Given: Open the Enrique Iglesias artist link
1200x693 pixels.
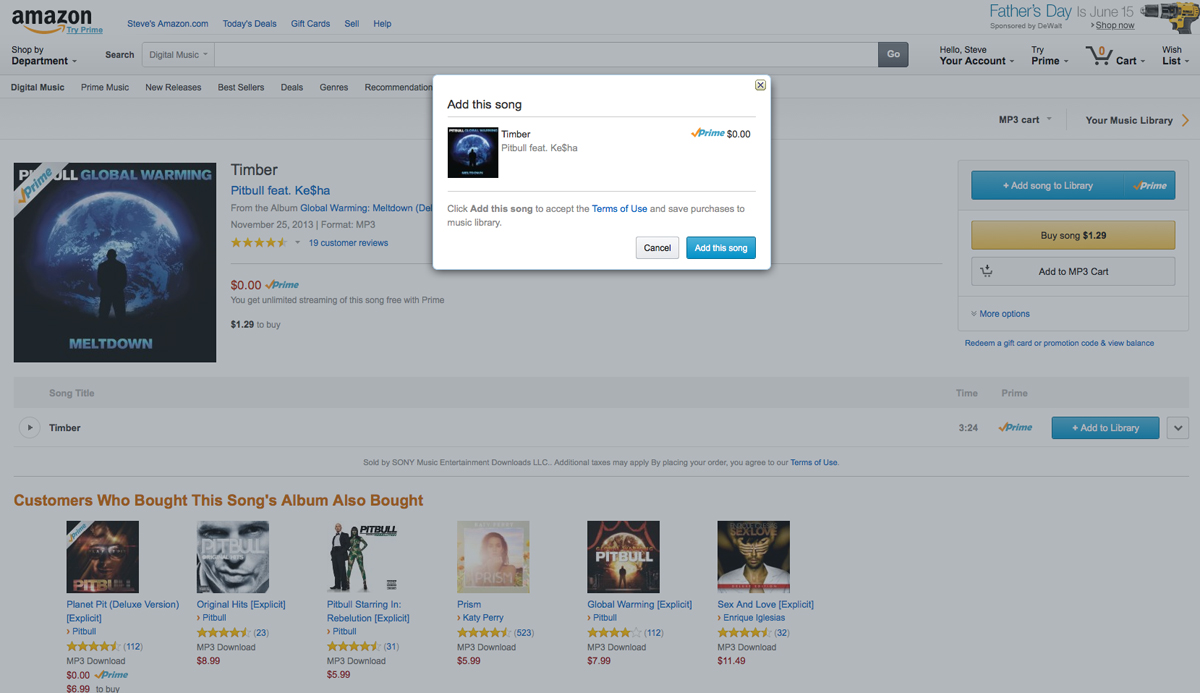Looking at the screenshot, I should click(x=754, y=618).
